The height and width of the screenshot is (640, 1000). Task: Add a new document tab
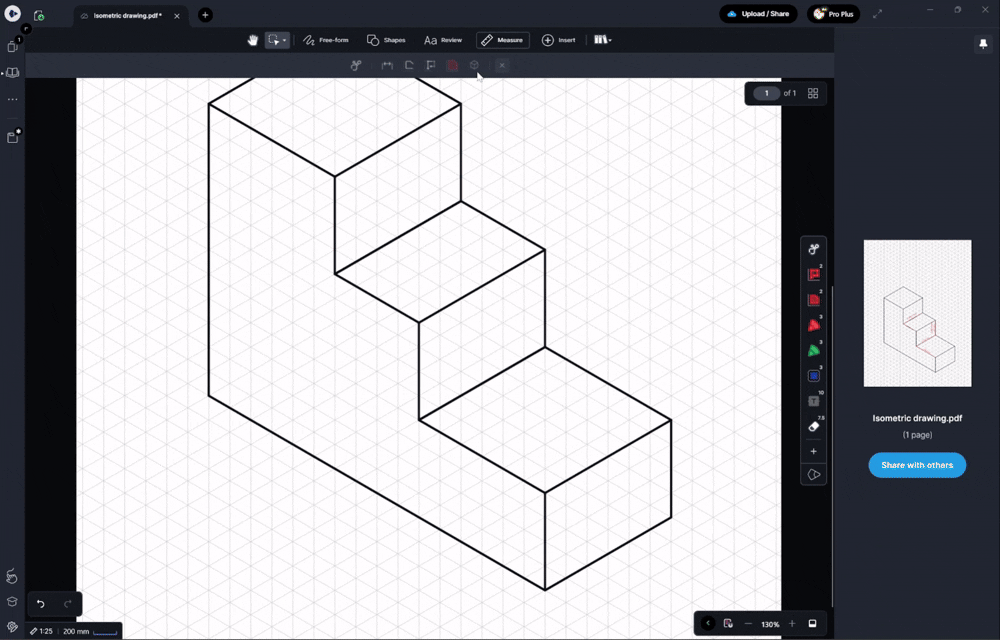[205, 15]
